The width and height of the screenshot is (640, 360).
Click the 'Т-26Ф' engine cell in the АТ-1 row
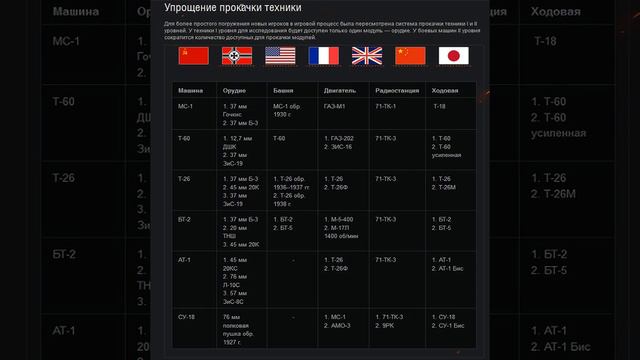click(336, 269)
